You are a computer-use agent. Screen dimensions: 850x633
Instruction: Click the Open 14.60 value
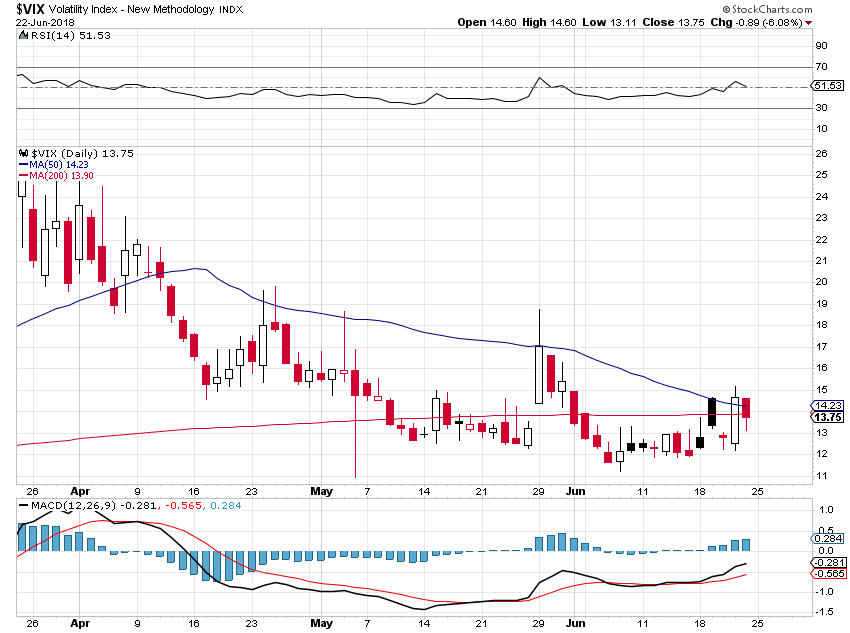click(487, 22)
